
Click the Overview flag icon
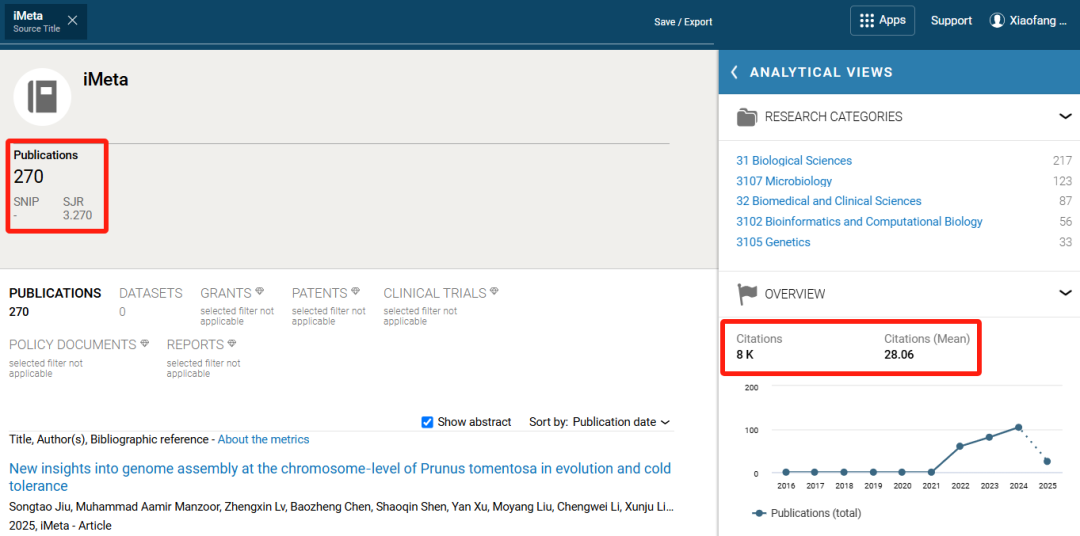(x=747, y=294)
